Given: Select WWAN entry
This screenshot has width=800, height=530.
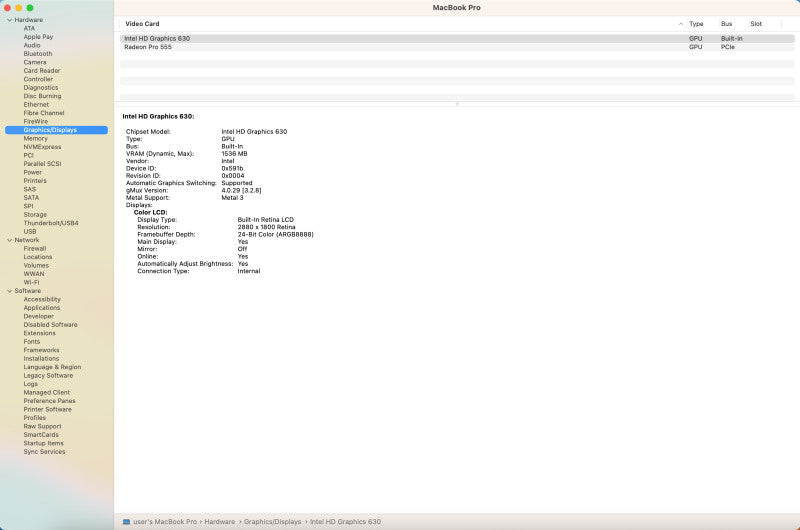Looking at the screenshot, I should click(x=34, y=274).
